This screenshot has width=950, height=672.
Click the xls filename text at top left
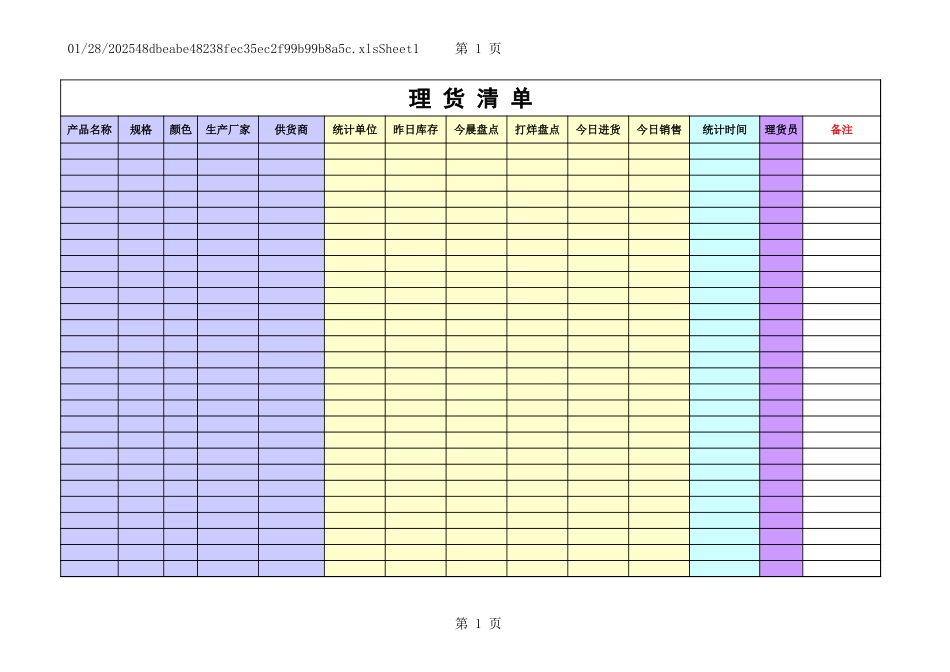(243, 47)
